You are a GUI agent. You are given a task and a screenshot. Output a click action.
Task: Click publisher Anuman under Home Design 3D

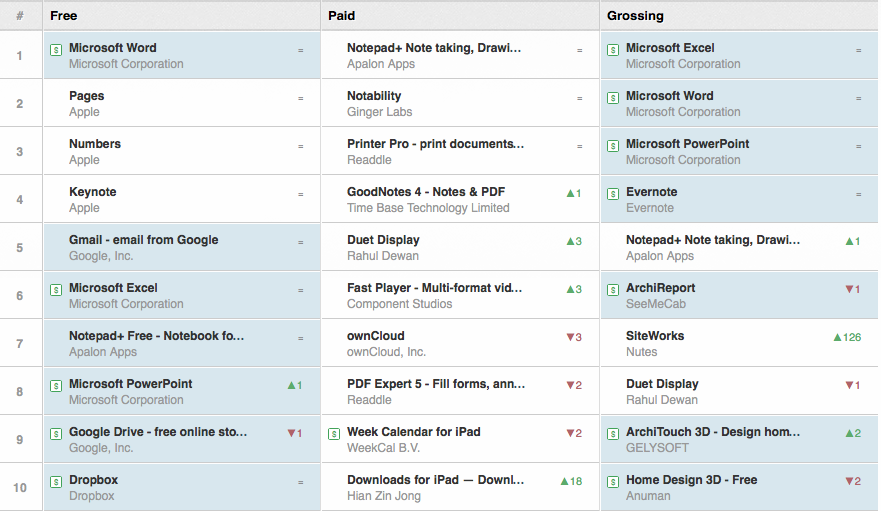coord(648,496)
